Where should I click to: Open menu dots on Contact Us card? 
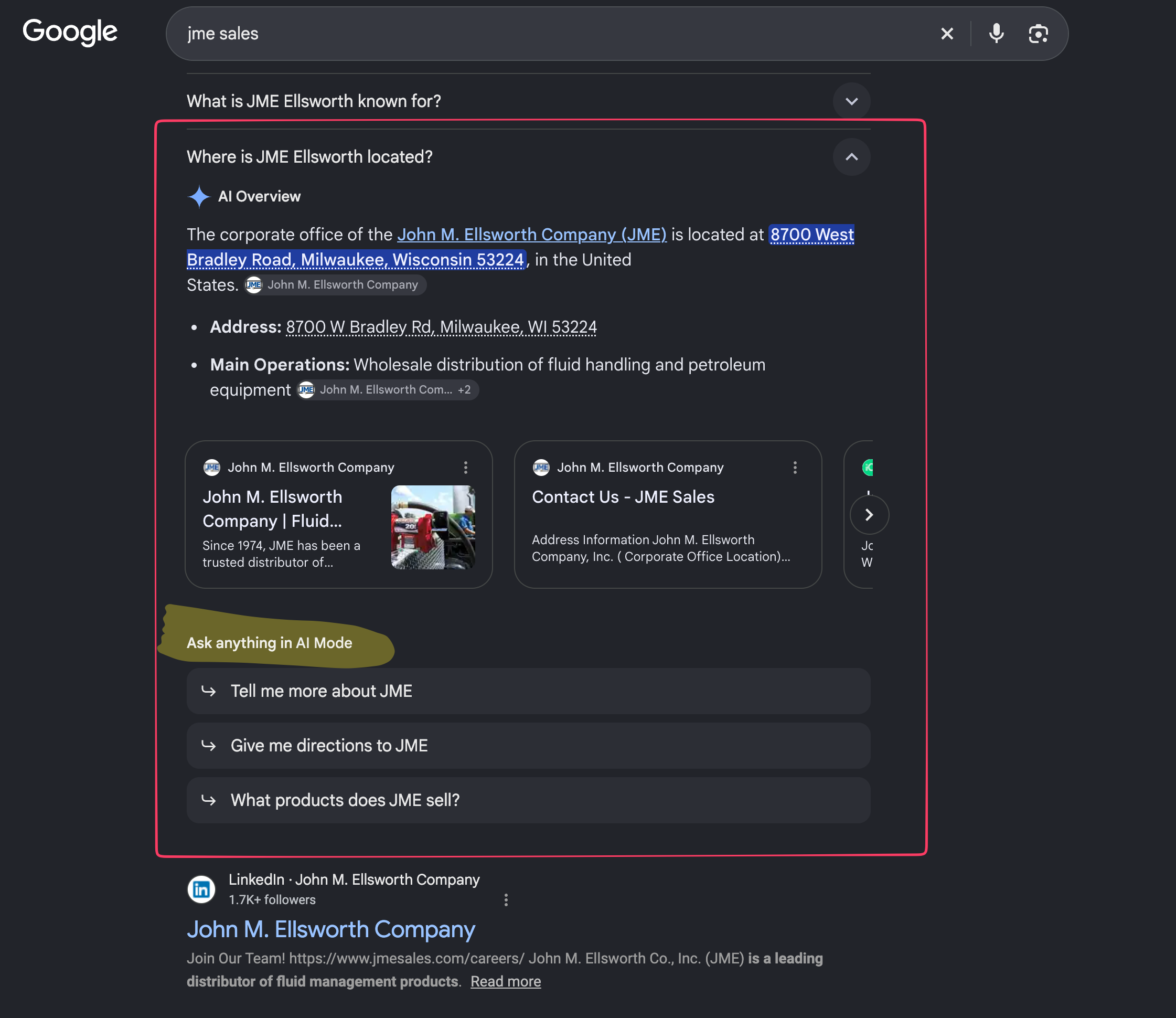[x=795, y=467]
